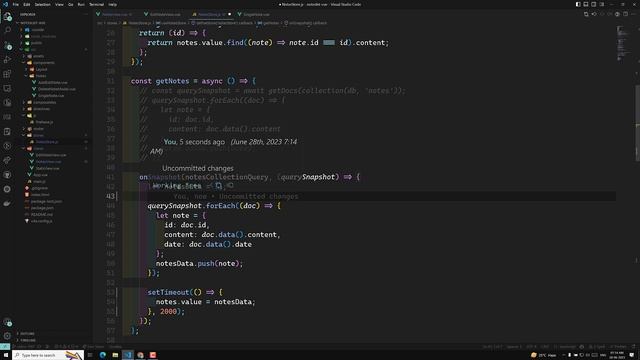Open the Selection menu
The height and width of the screenshot is (360, 640).
tap(42, 4)
